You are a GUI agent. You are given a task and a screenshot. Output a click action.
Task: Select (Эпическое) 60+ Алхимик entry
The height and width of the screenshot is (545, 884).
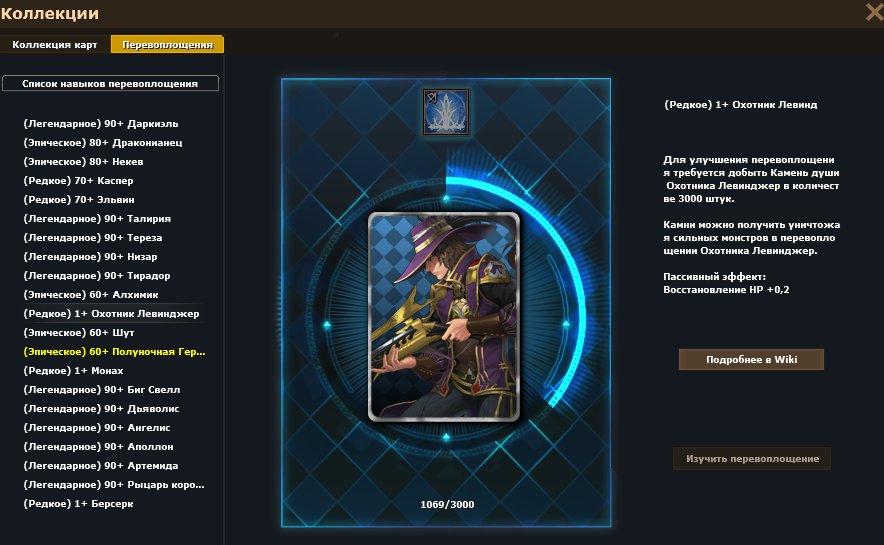point(91,295)
